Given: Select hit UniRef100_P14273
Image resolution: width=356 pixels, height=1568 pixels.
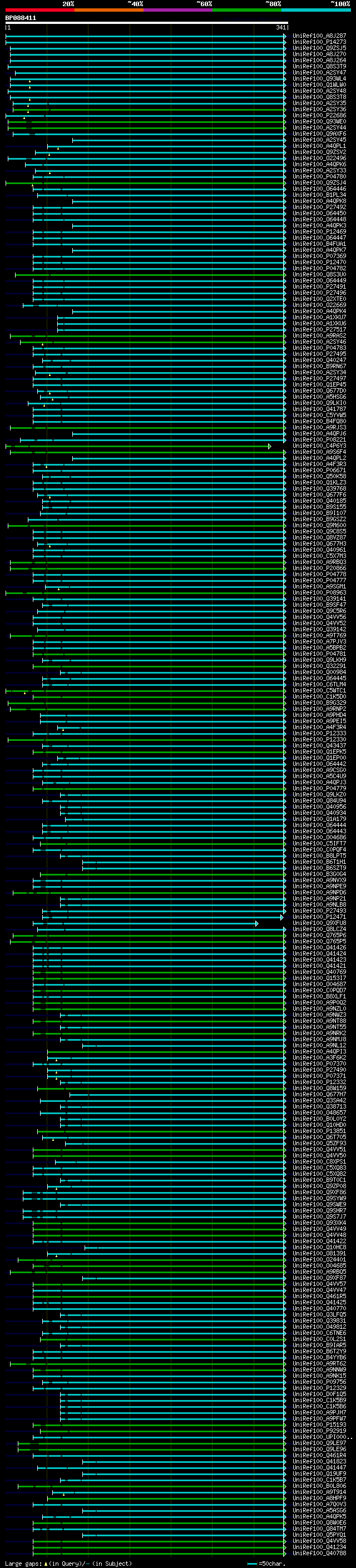Looking at the screenshot, I should click(x=319, y=42).
